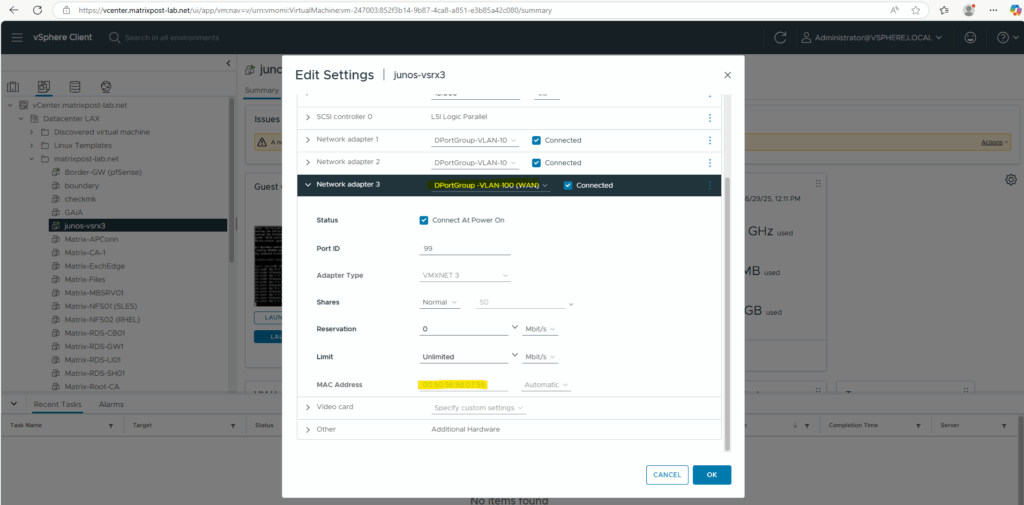Open the options menu for Network adapter 2
Image resolution: width=1024 pixels, height=505 pixels.
[x=710, y=162]
